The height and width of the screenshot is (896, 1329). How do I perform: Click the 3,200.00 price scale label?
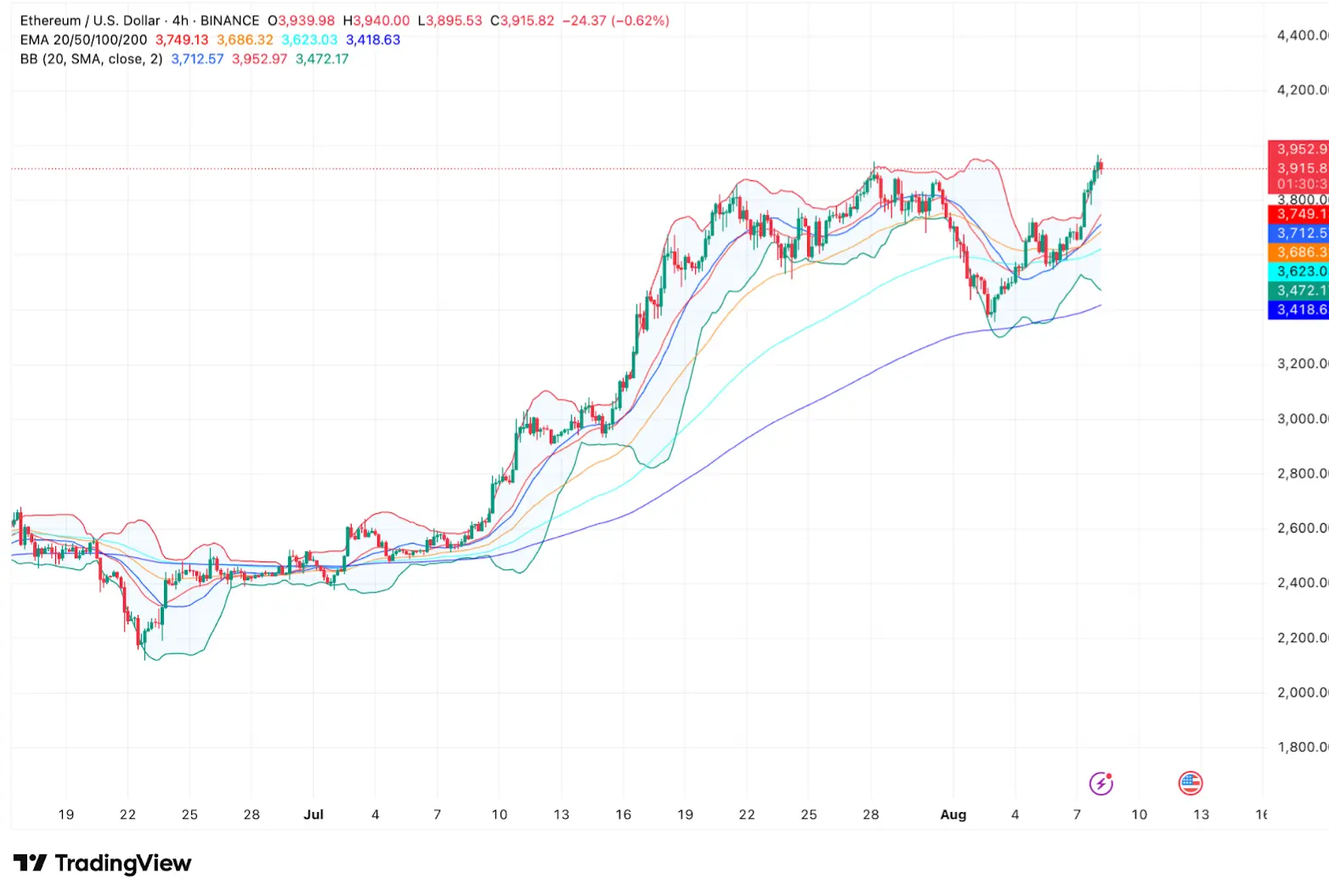(x=1303, y=363)
